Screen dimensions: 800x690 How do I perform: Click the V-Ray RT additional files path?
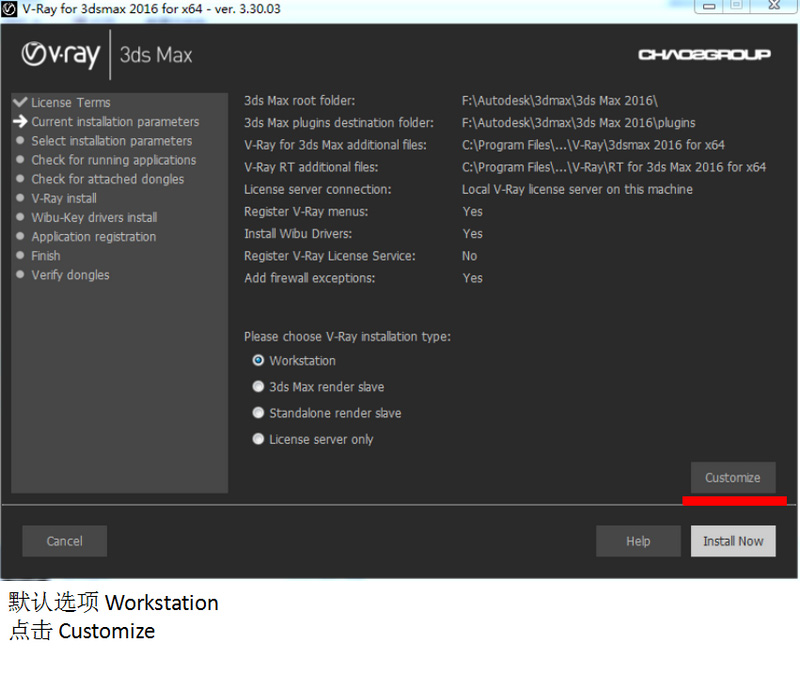click(614, 167)
